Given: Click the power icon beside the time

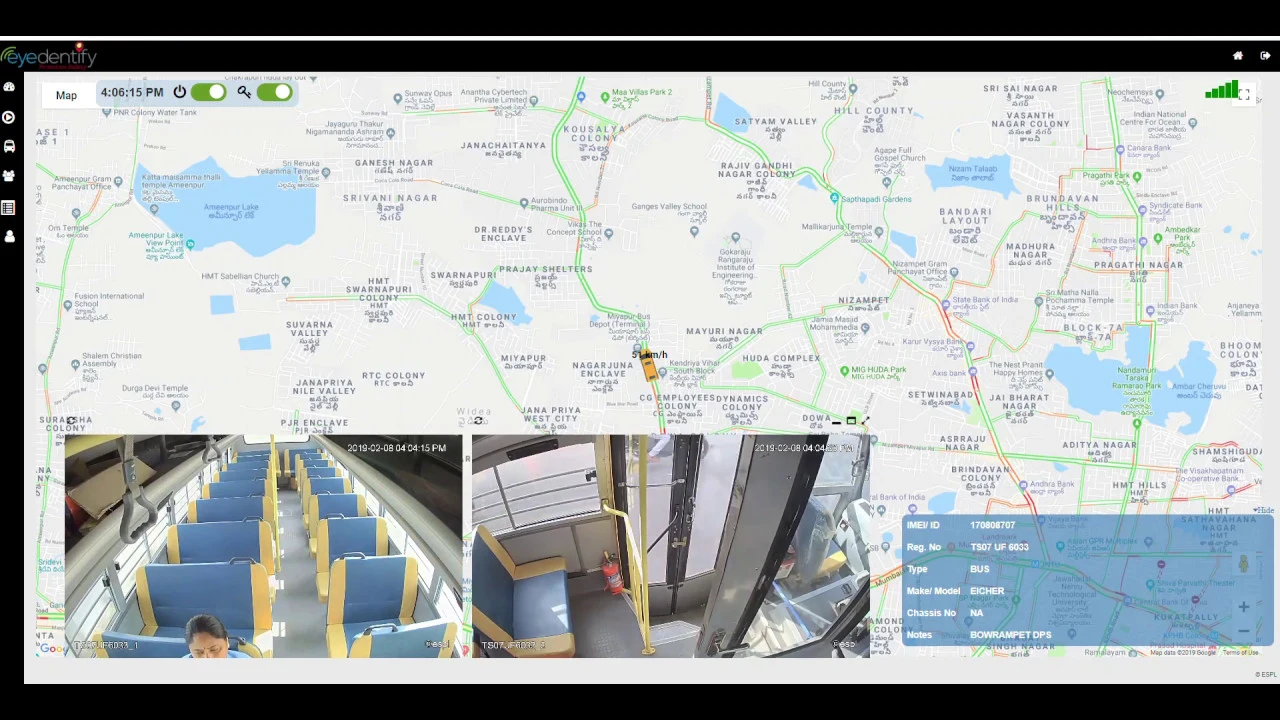Looking at the screenshot, I should (180, 93).
